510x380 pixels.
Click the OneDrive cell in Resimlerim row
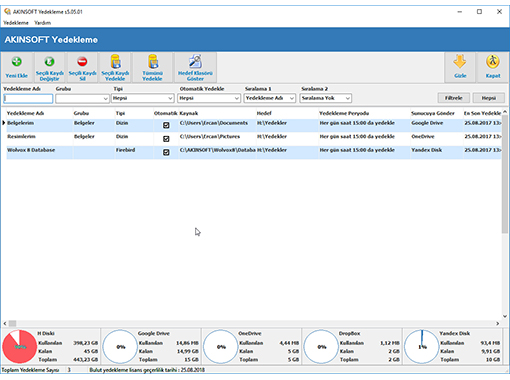coord(423,137)
